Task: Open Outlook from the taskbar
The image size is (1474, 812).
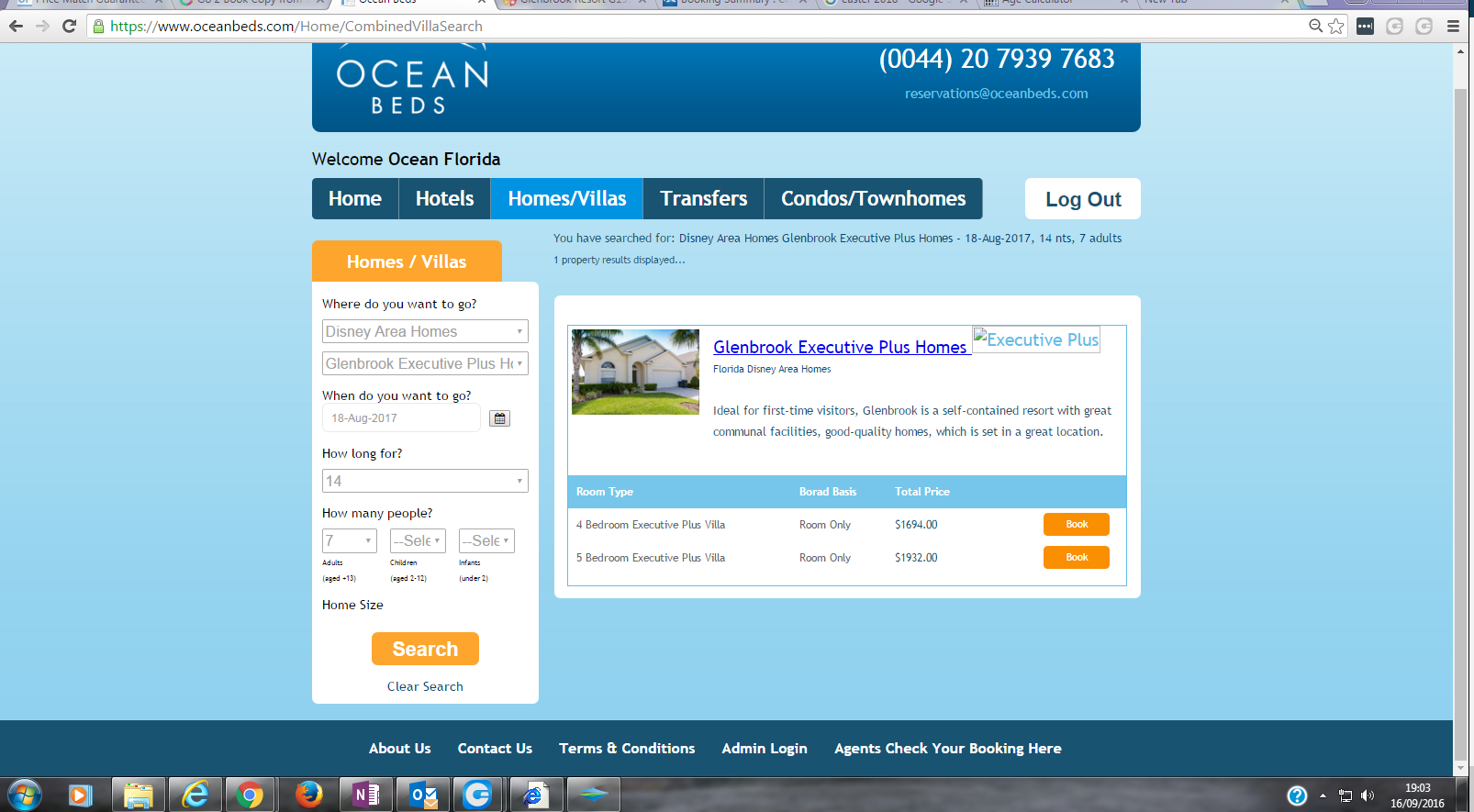Action: tap(422, 795)
